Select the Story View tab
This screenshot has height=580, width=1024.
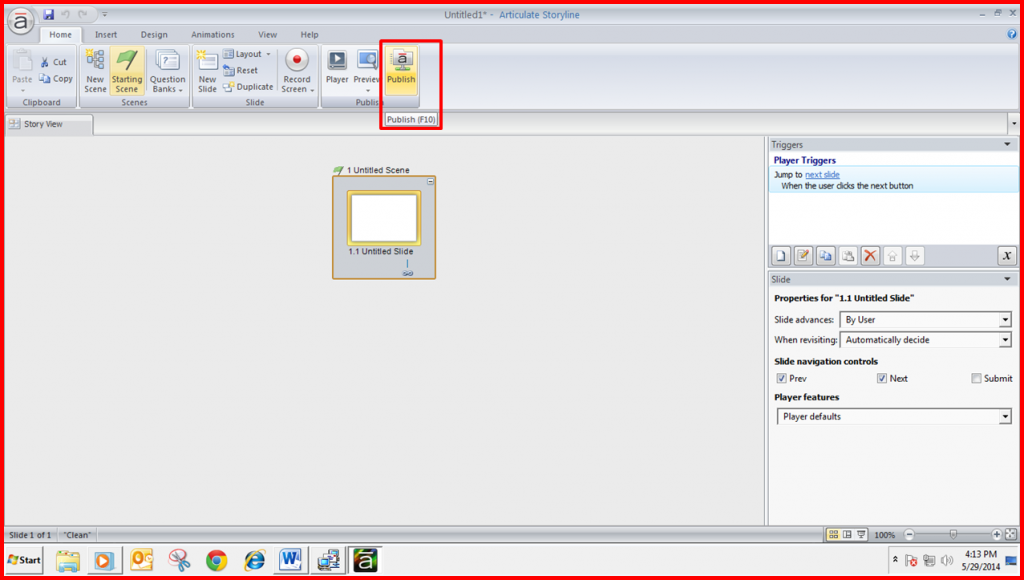49,124
